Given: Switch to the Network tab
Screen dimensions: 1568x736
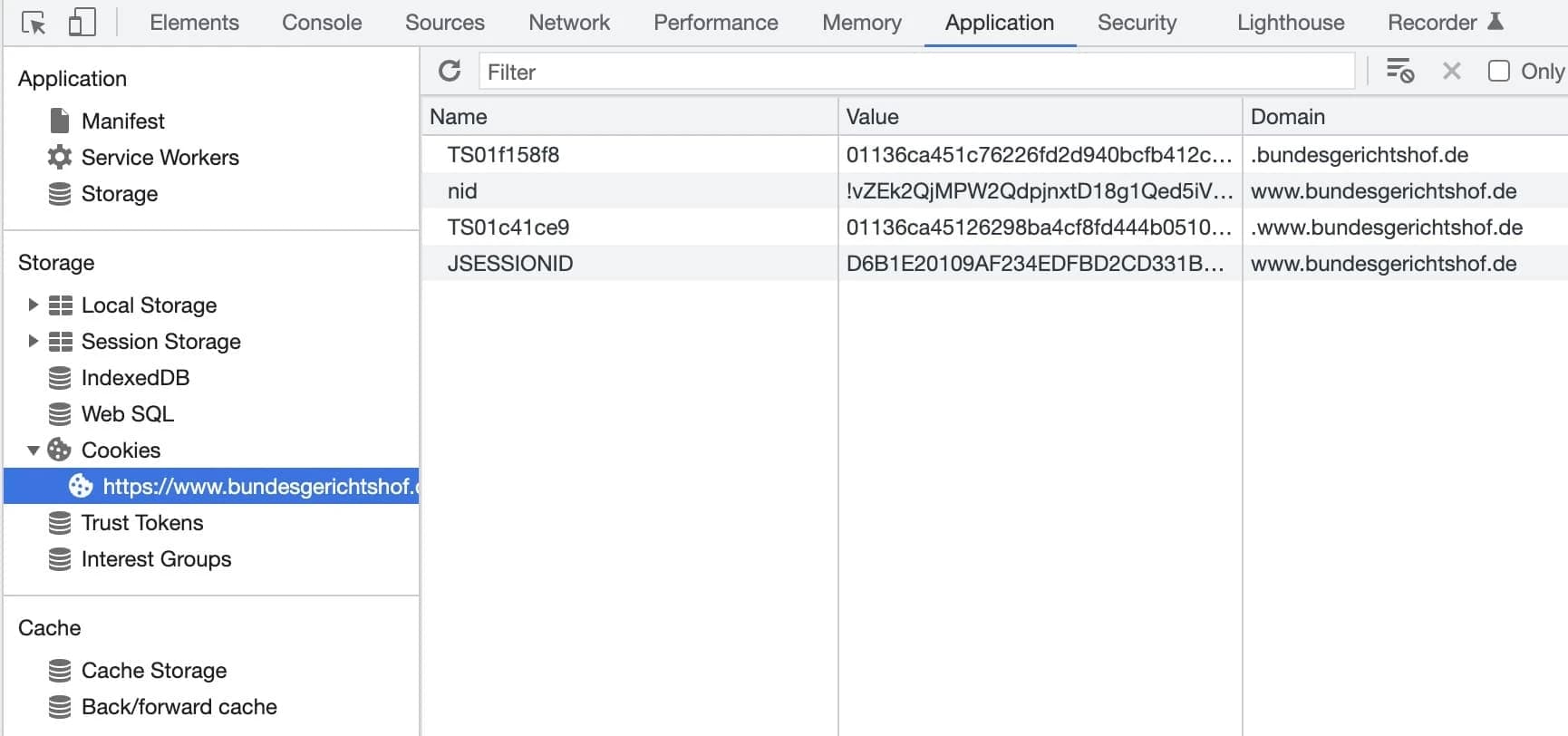Looking at the screenshot, I should tap(568, 23).
